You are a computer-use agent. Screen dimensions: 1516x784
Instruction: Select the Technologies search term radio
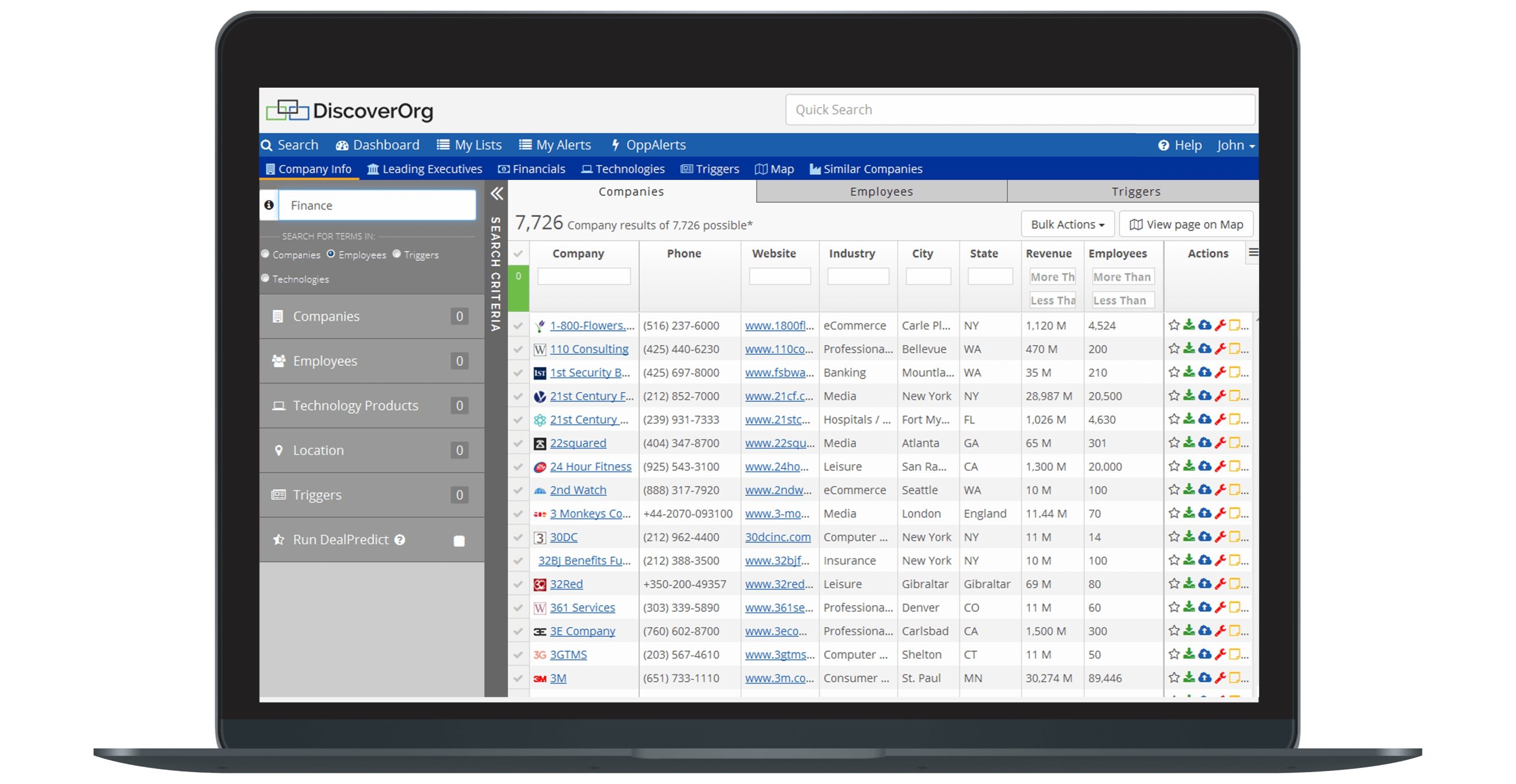[x=265, y=278]
